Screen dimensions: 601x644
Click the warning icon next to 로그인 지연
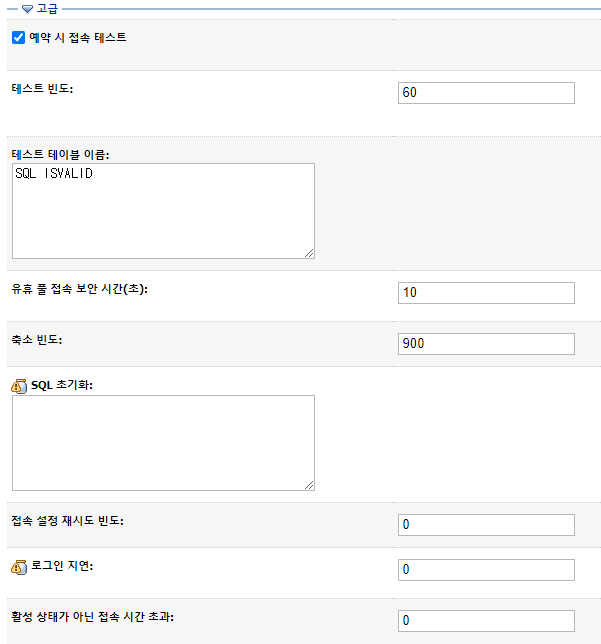click(x=19, y=567)
